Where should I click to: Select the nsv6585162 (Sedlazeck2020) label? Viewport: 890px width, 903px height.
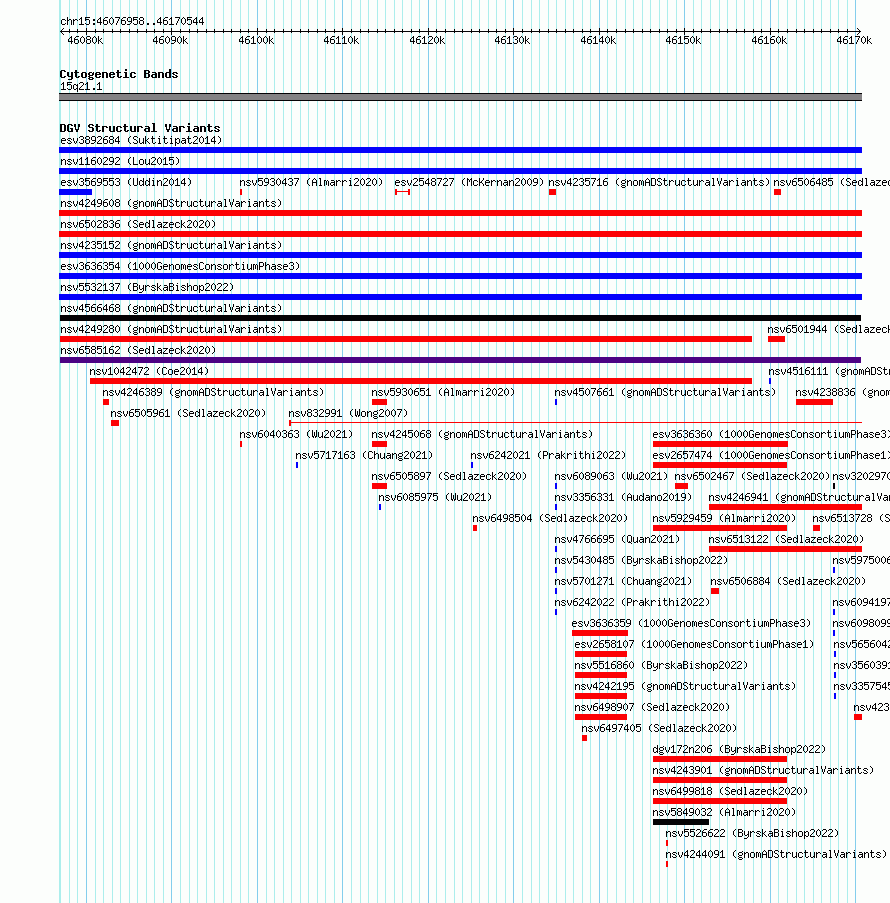click(138, 351)
